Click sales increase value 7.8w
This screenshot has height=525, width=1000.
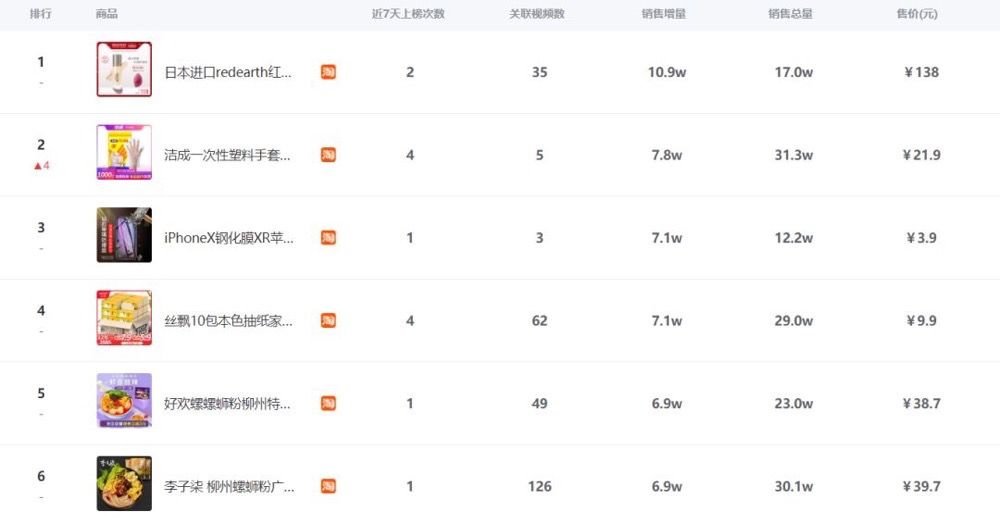pos(667,155)
